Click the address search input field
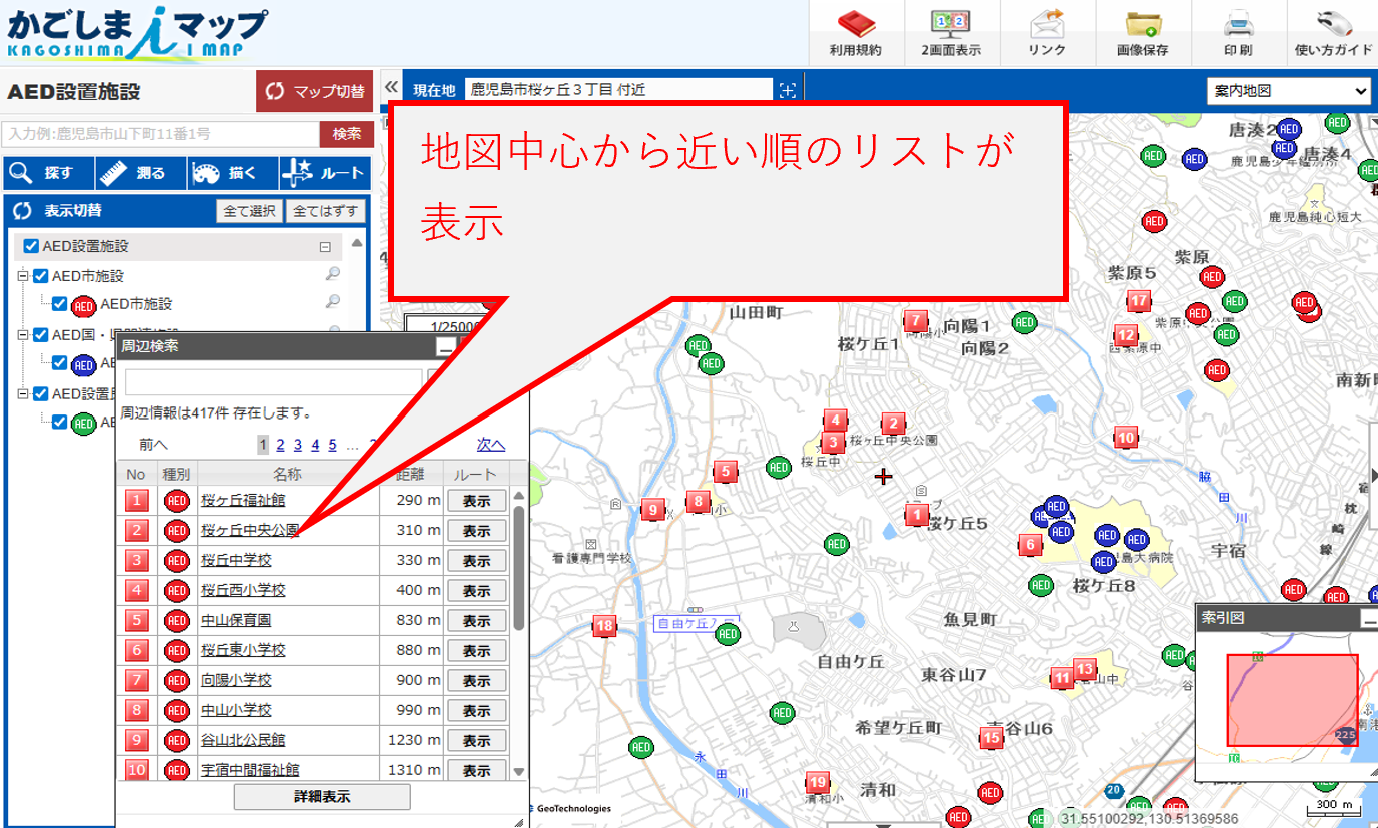The image size is (1378, 828). [x=160, y=134]
